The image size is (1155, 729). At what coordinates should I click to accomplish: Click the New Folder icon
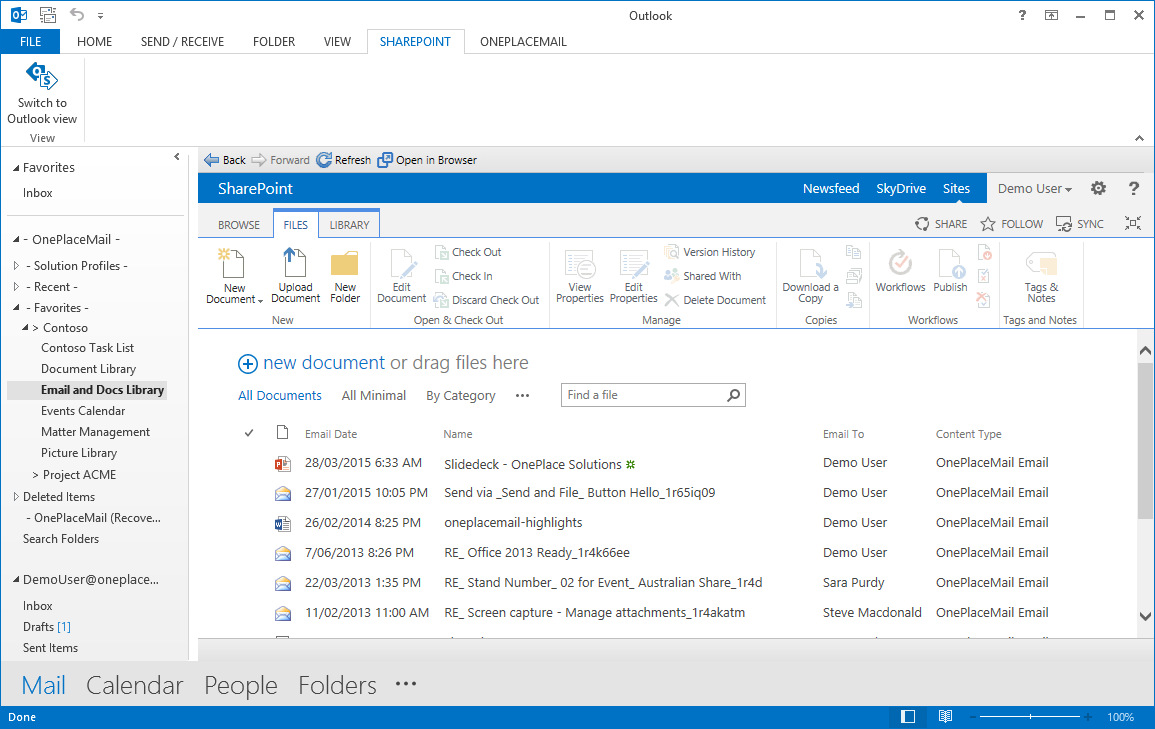(x=345, y=264)
